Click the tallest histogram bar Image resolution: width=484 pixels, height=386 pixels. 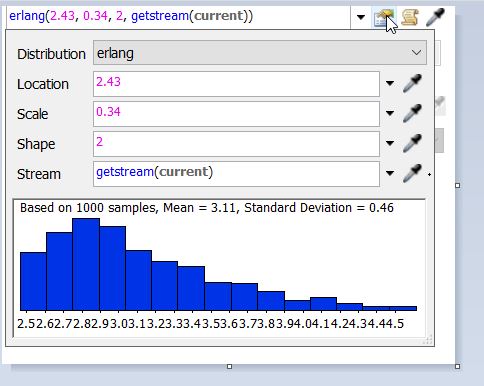pyautogui.click(x=86, y=264)
